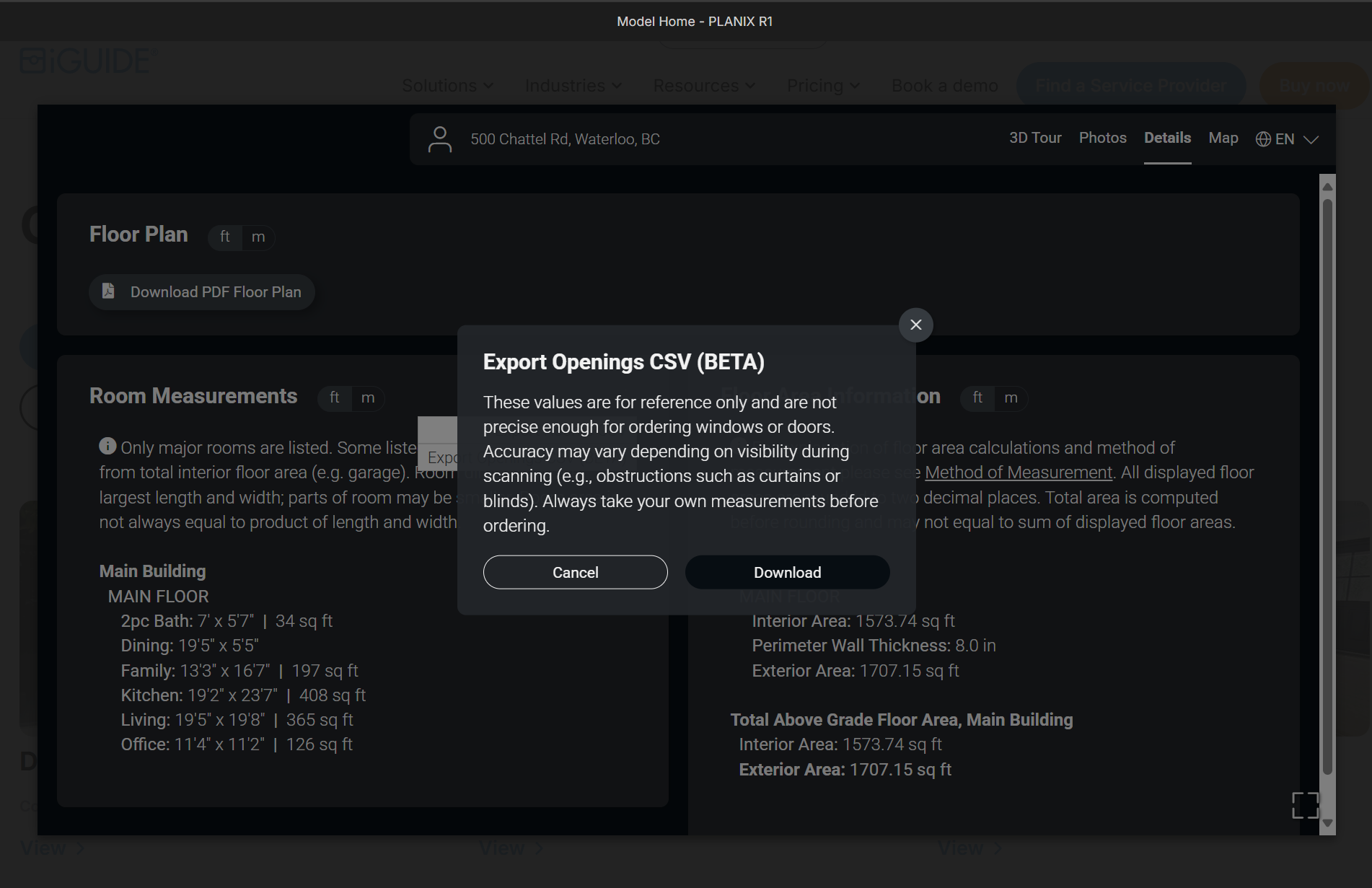Open the Solutions menu on iGUIDE site
The height and width of the screenshot is (888, 1372).
point(448,86)
